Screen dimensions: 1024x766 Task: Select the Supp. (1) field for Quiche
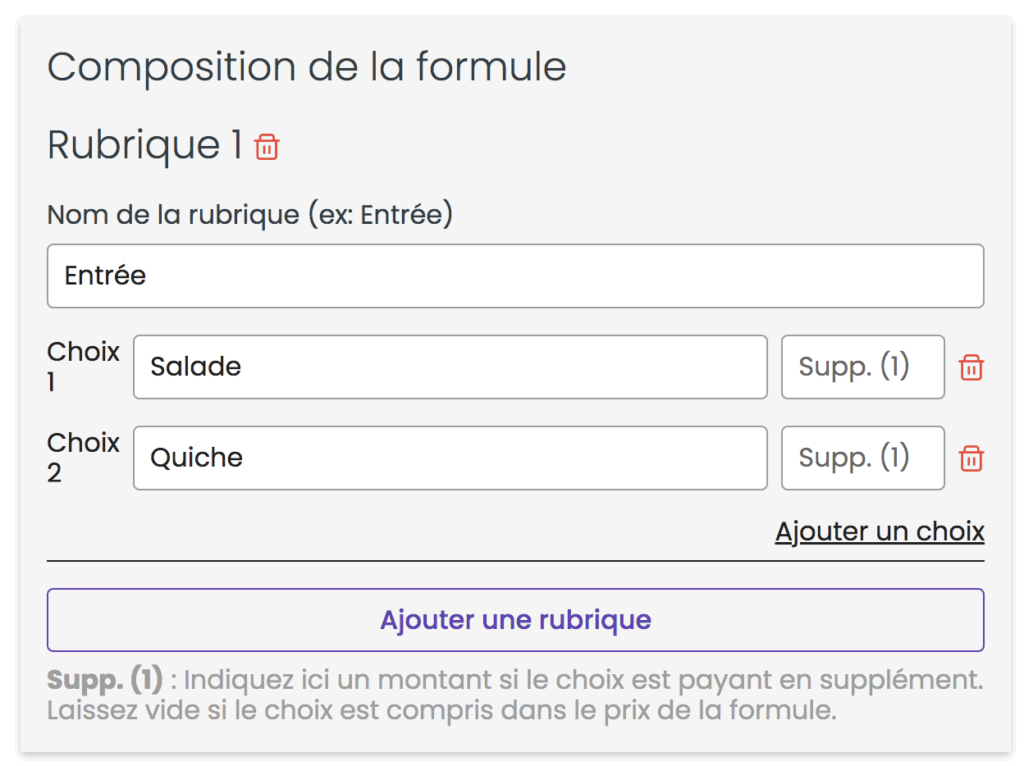[x=863, y=458]
